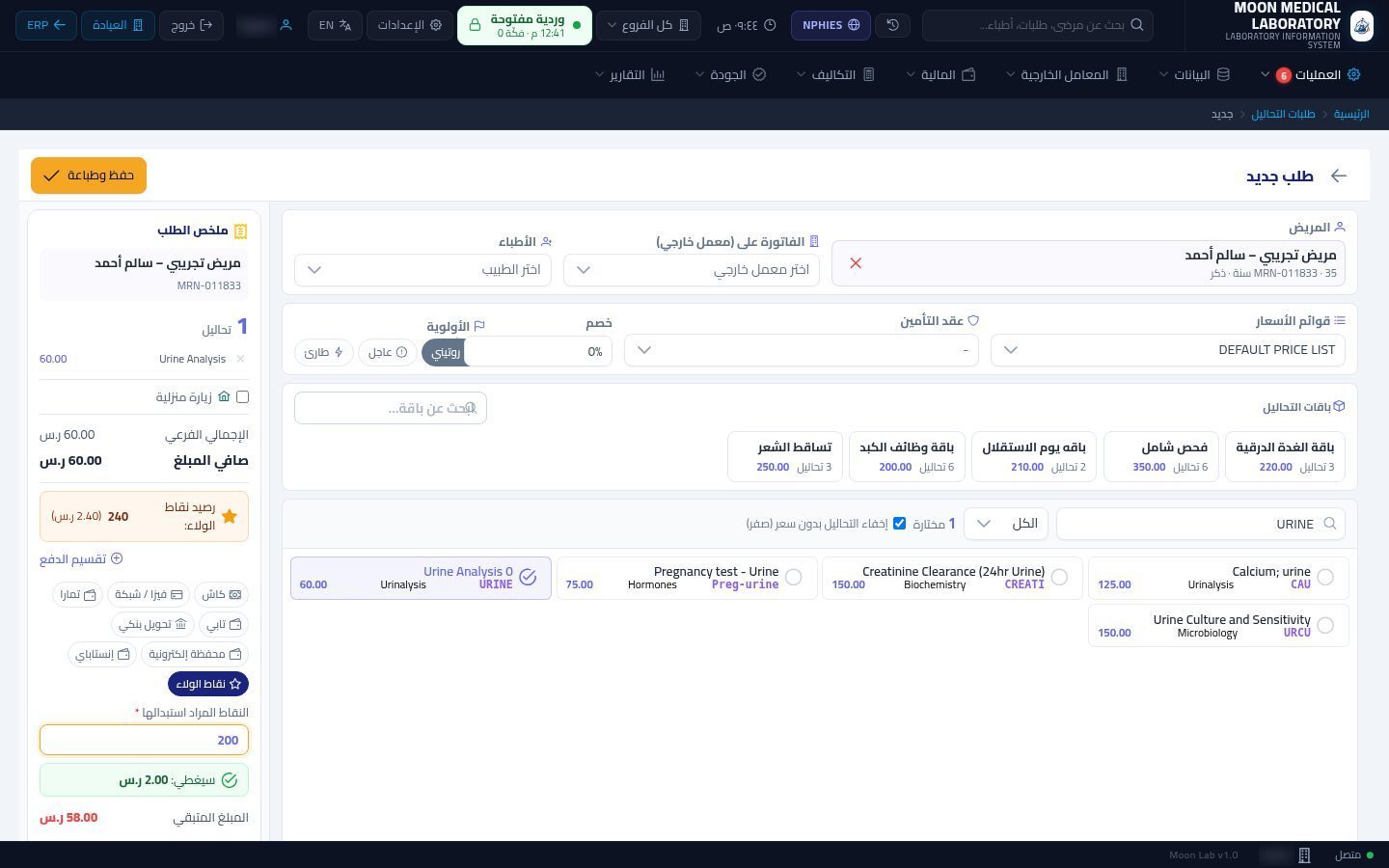
Task: Open the عقد التأمين insurance dropdown
Action: click(801, 350)
